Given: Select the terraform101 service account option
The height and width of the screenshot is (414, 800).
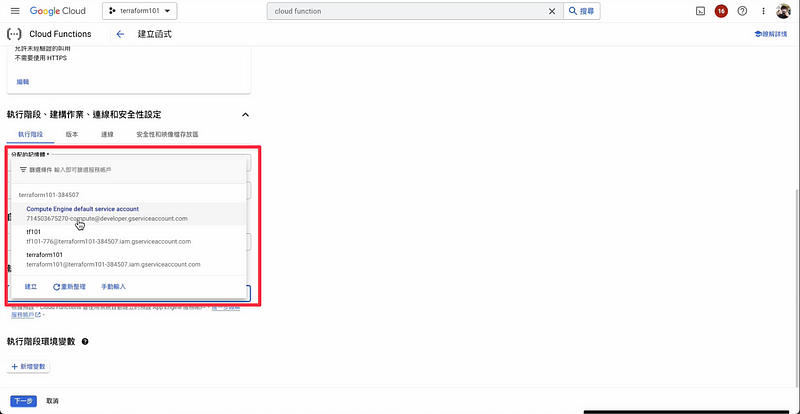Looking at the screenshot, I should [129, 259].
